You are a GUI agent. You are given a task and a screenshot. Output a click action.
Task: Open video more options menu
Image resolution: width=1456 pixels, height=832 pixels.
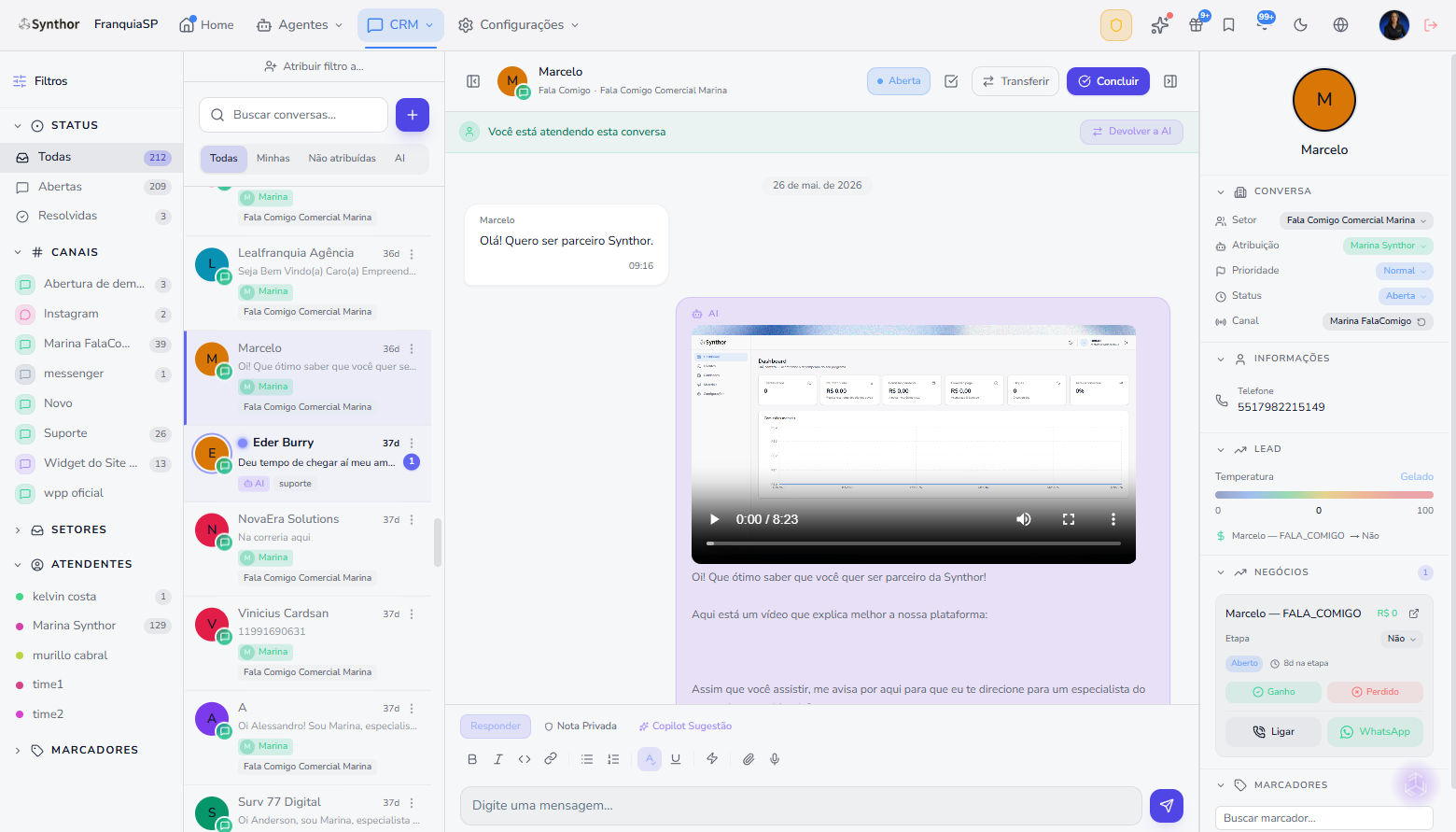pyautogui.click(x=1113, y=519)
